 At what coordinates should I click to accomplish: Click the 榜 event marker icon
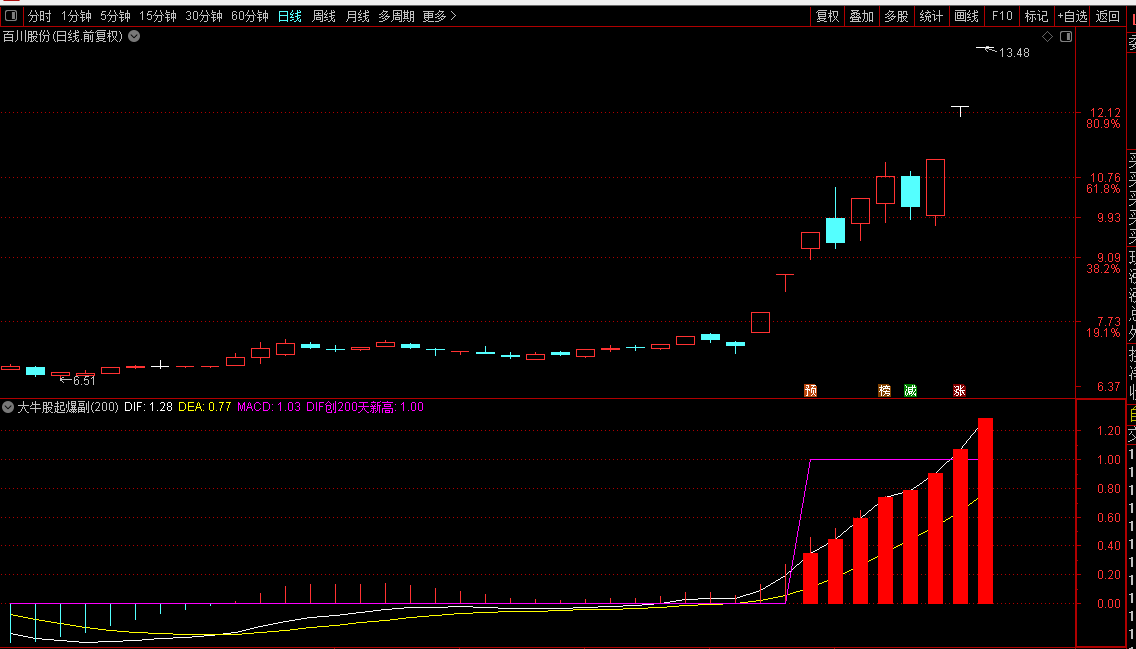885,390
